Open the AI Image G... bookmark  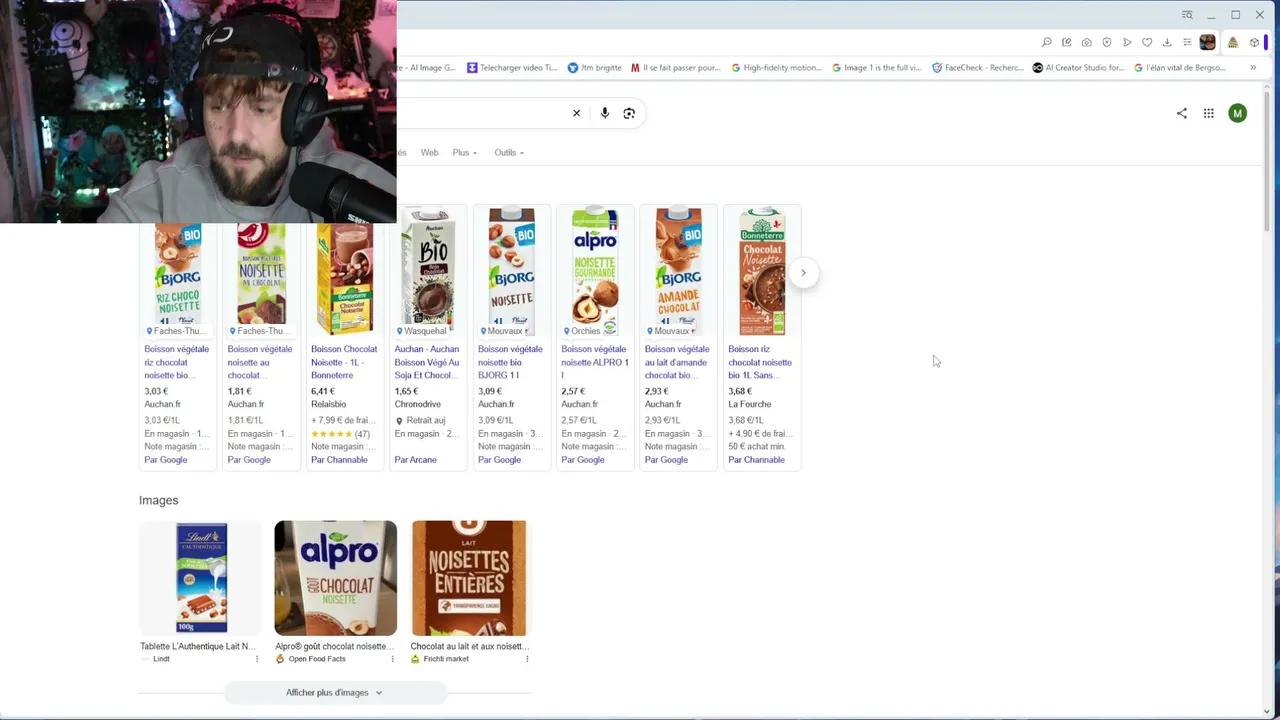tap(426, 68)
